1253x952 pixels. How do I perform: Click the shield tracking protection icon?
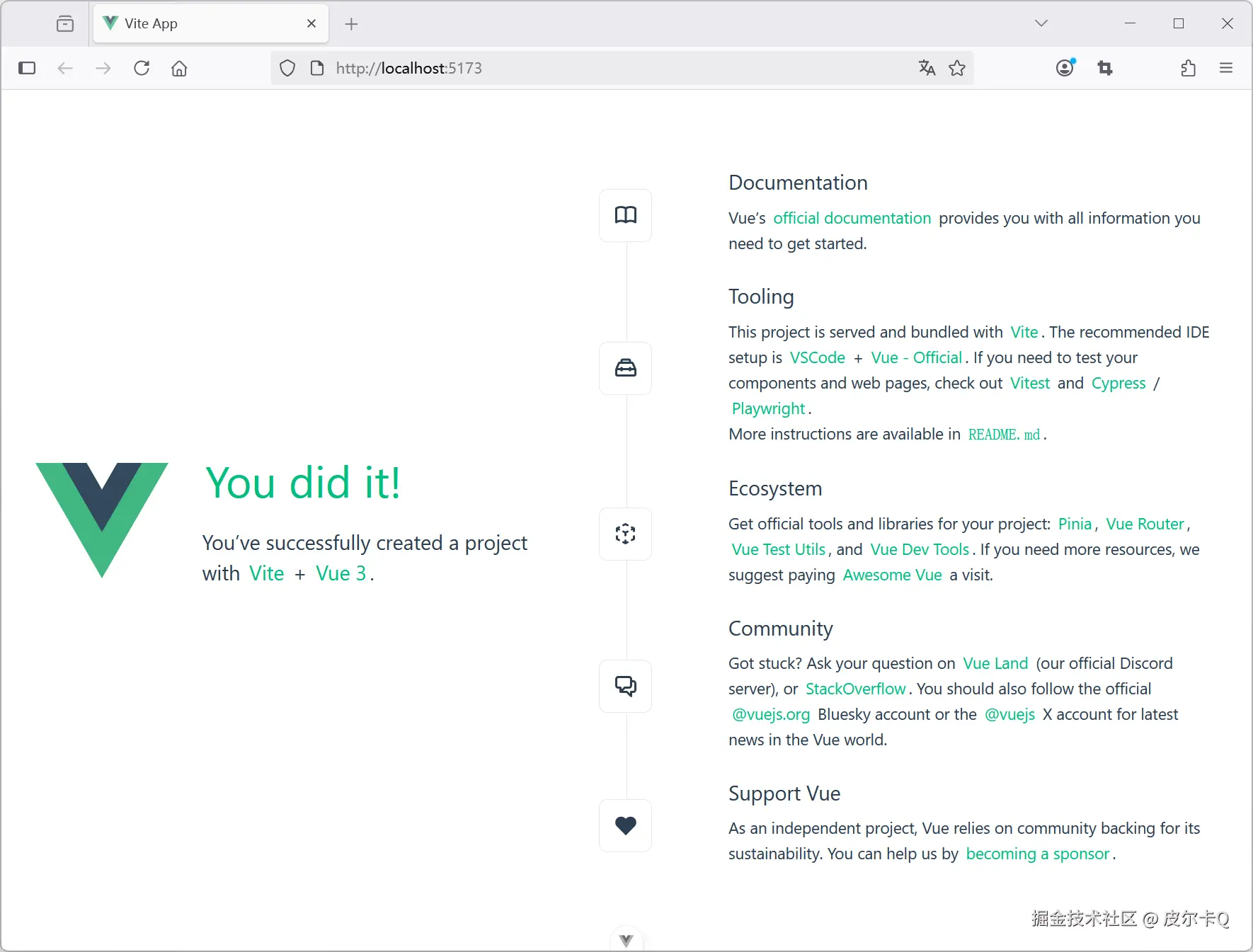click(287, 68)
